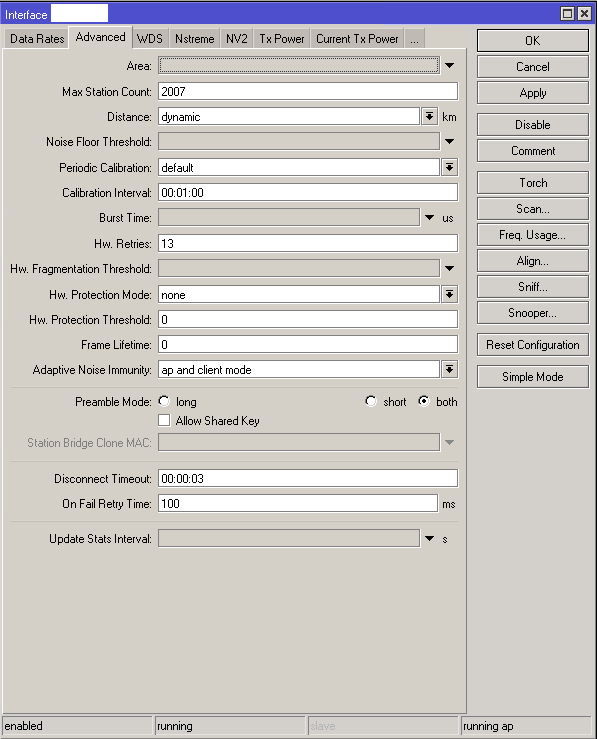This screenshot has width=597, height=739.
Task: Select the long preamble mode
Action: coord(164,401)
